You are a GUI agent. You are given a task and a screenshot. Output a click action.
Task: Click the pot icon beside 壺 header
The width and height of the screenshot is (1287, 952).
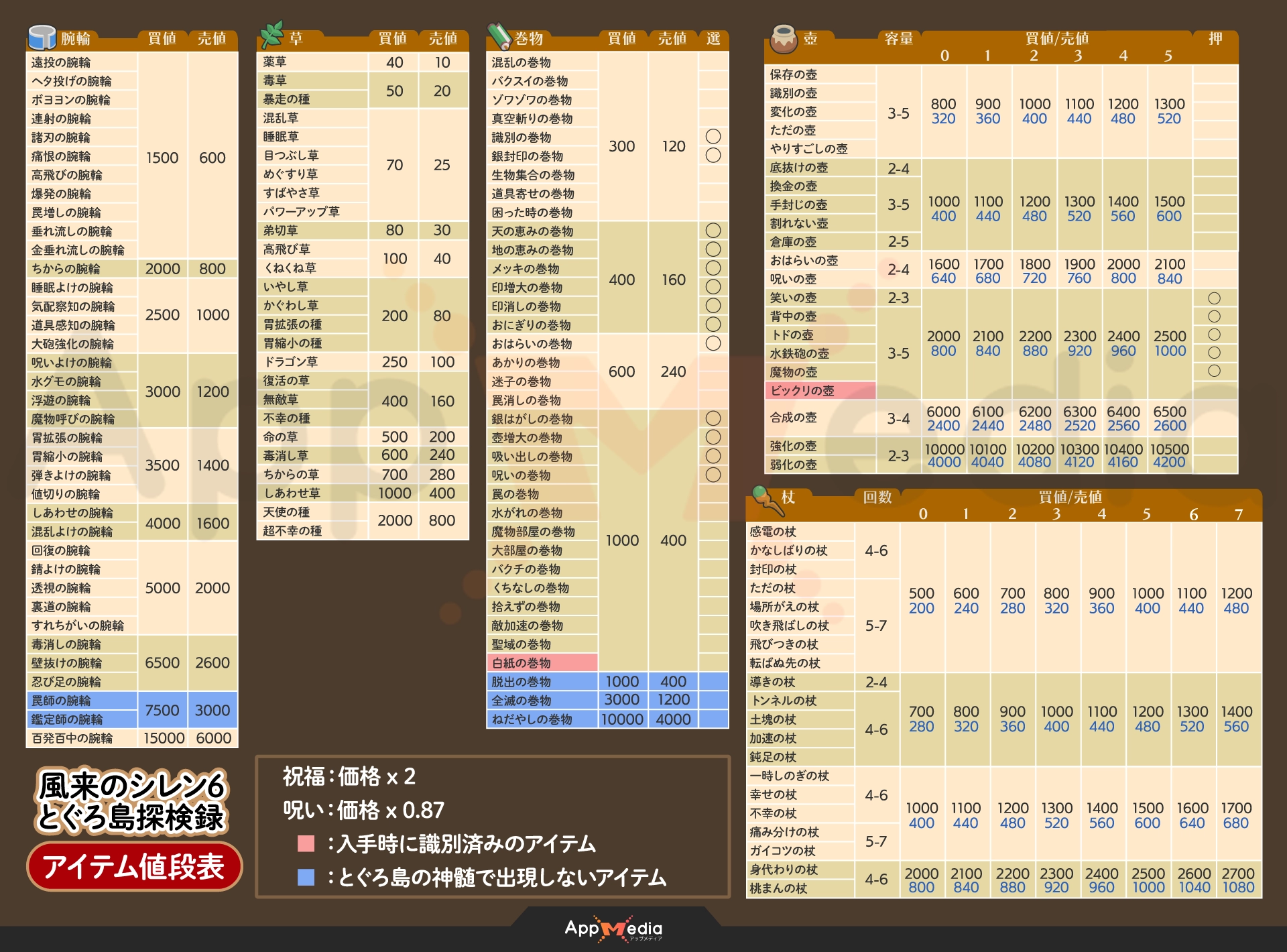pos(783,39)
